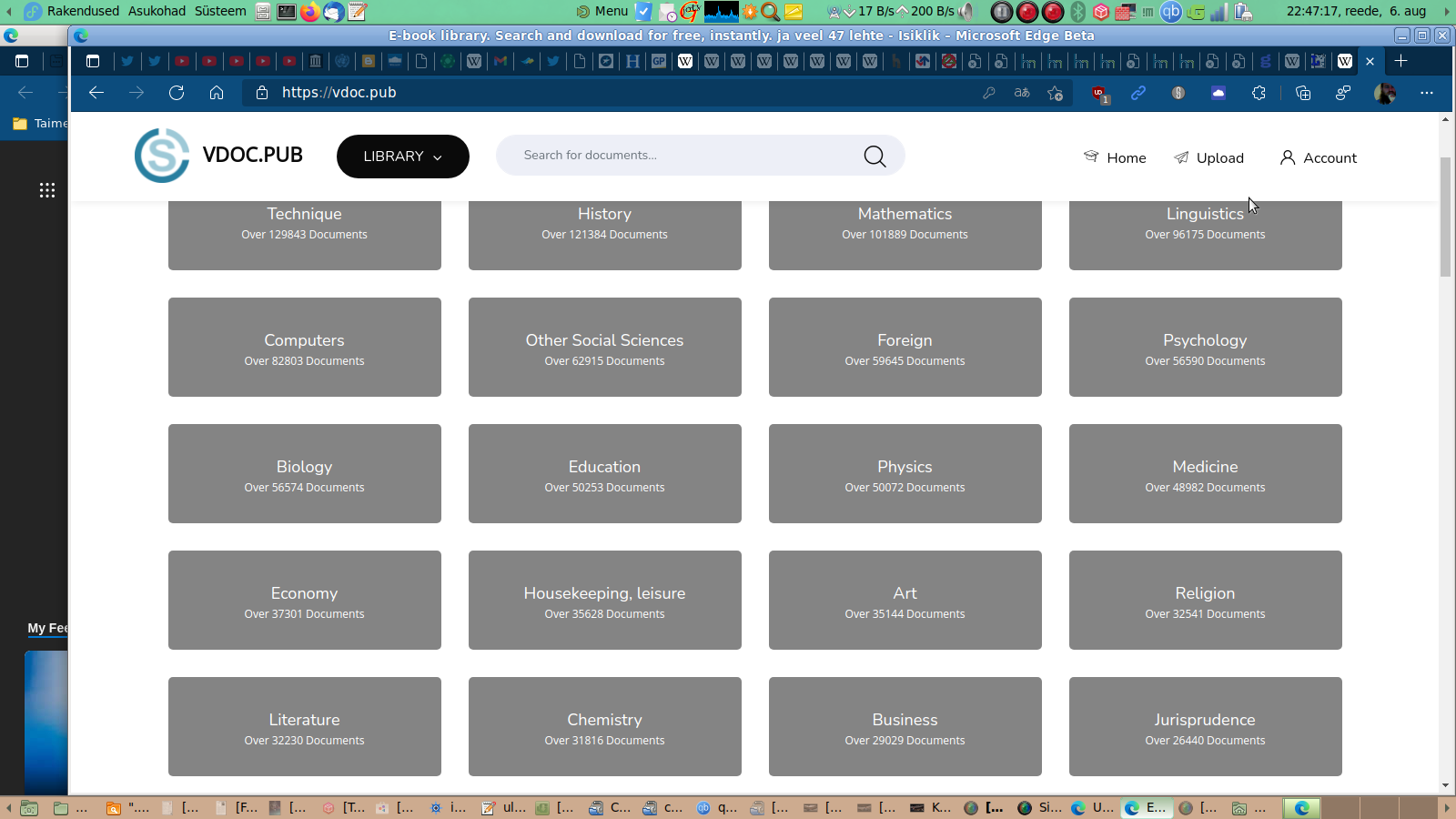Open the Asukohad menu
This screenshot has height=819, width=1456.
click(157, 11)
